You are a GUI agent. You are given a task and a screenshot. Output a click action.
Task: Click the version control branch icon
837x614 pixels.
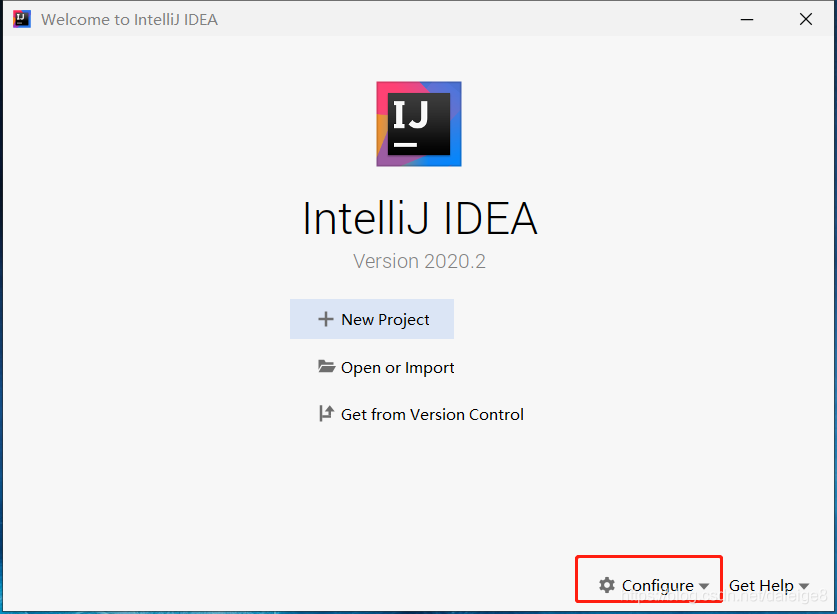pyautogui.click(x=325, y=413)
